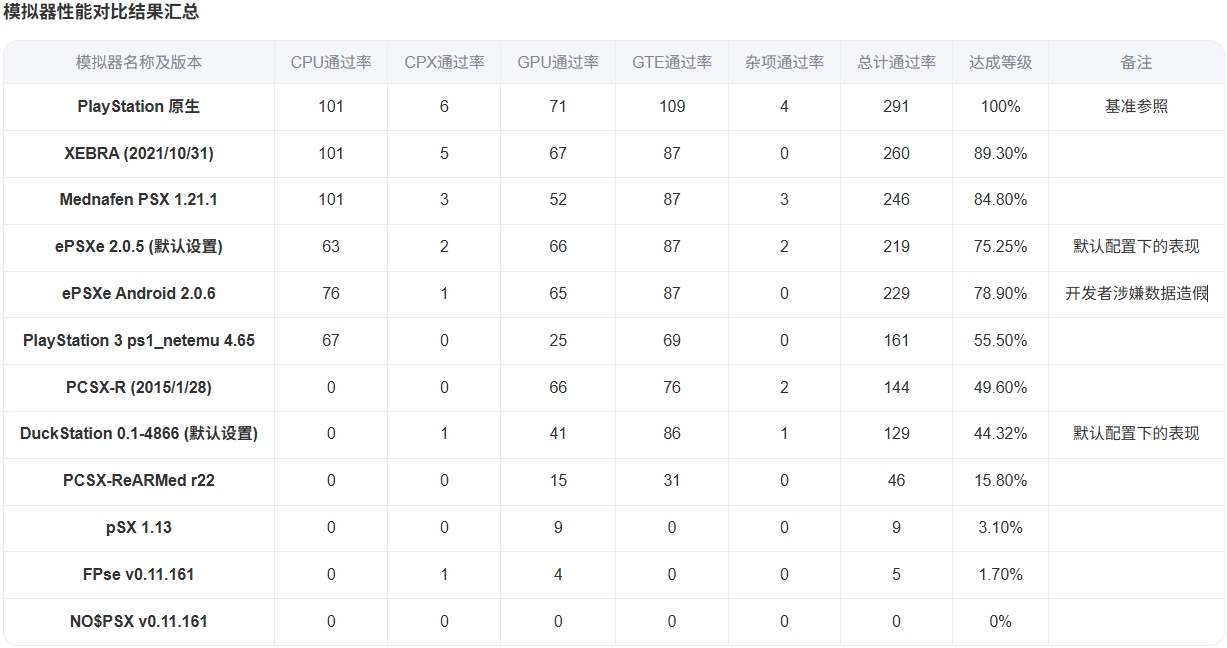Click the GPU value 41

tap(558, 433)
